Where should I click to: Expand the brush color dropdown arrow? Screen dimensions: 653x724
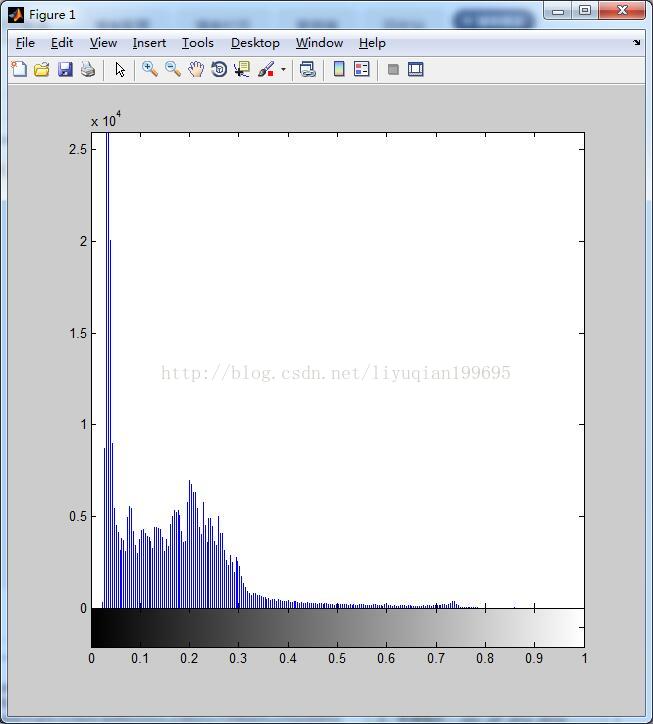[283, 70]
